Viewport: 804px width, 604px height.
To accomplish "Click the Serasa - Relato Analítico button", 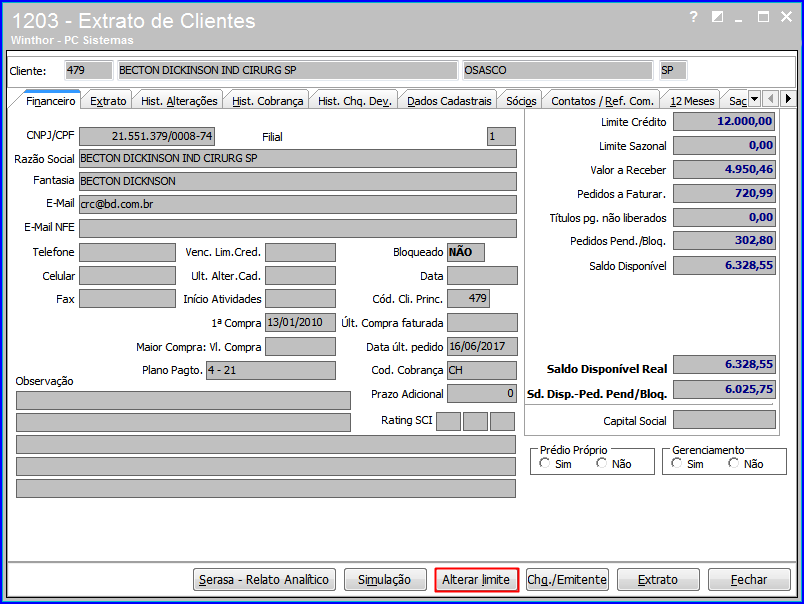I will click(264, 580).
